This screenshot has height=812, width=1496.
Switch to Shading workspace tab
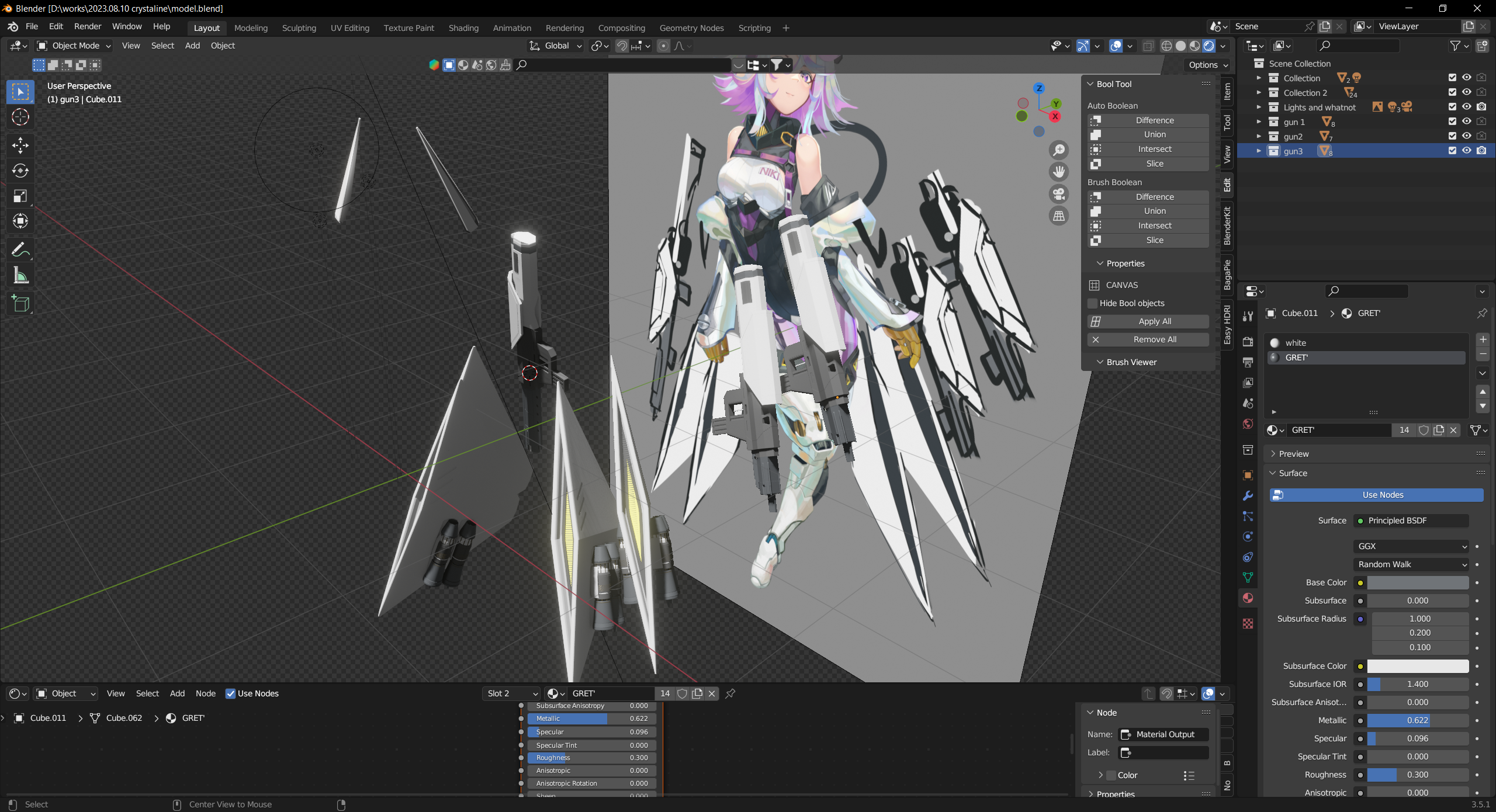[463, 28]
